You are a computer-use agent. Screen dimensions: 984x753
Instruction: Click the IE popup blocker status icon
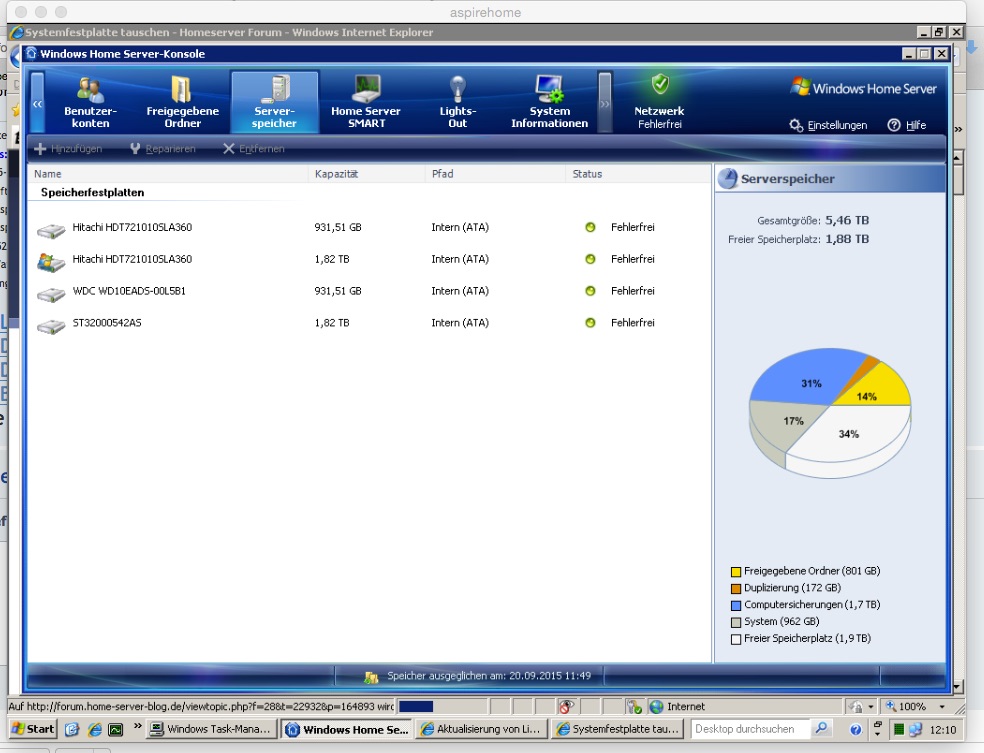tap(565, 707)
